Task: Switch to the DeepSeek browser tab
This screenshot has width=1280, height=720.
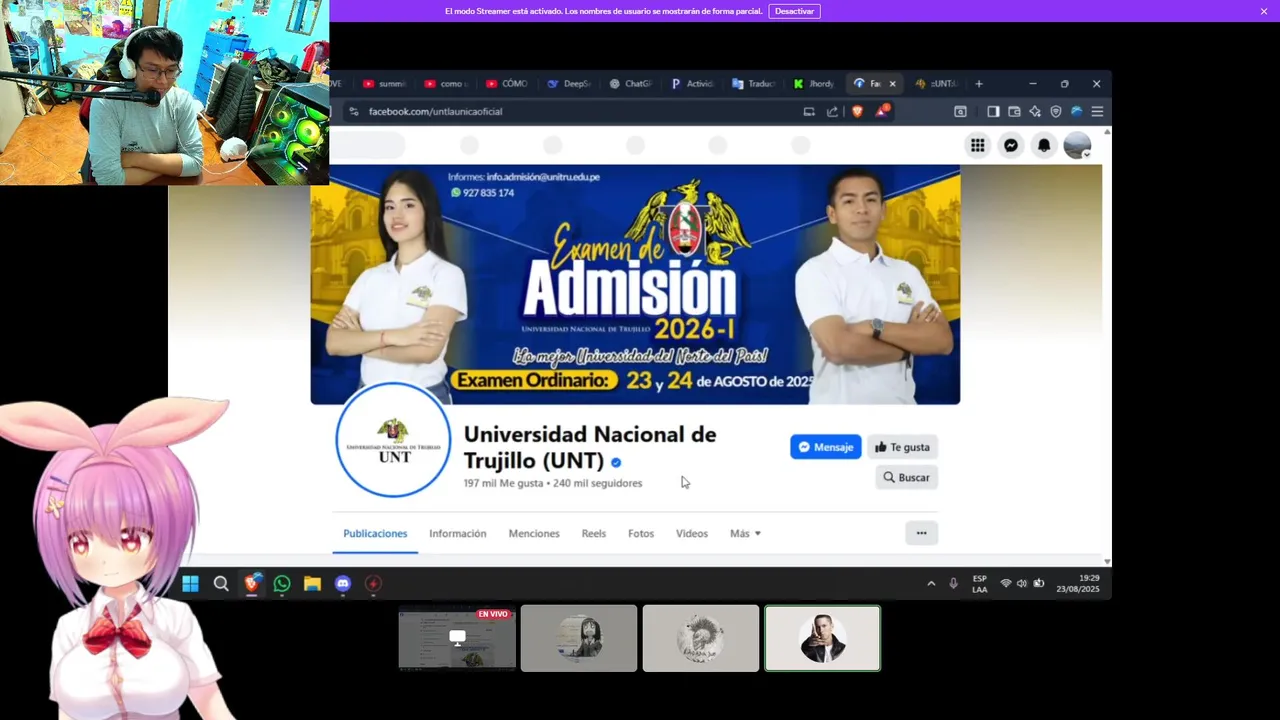Action: 569,84
